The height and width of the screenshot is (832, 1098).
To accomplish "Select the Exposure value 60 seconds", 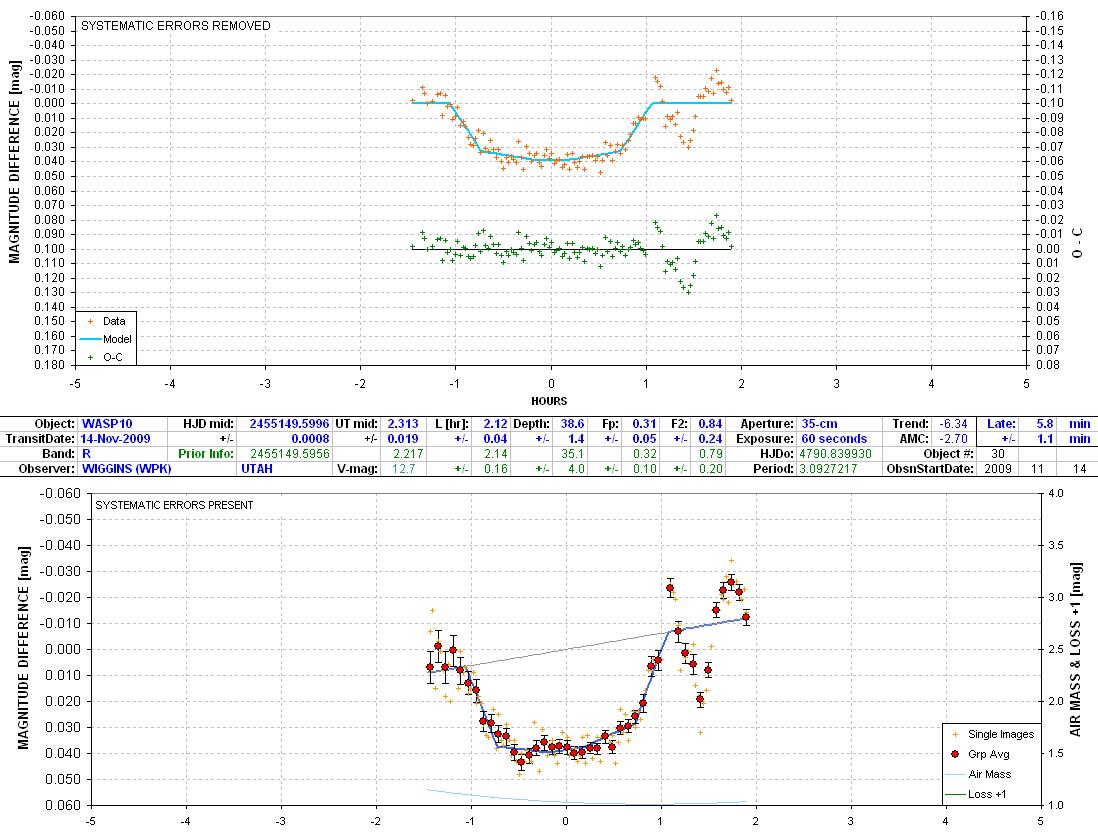I will pos(834,438).
